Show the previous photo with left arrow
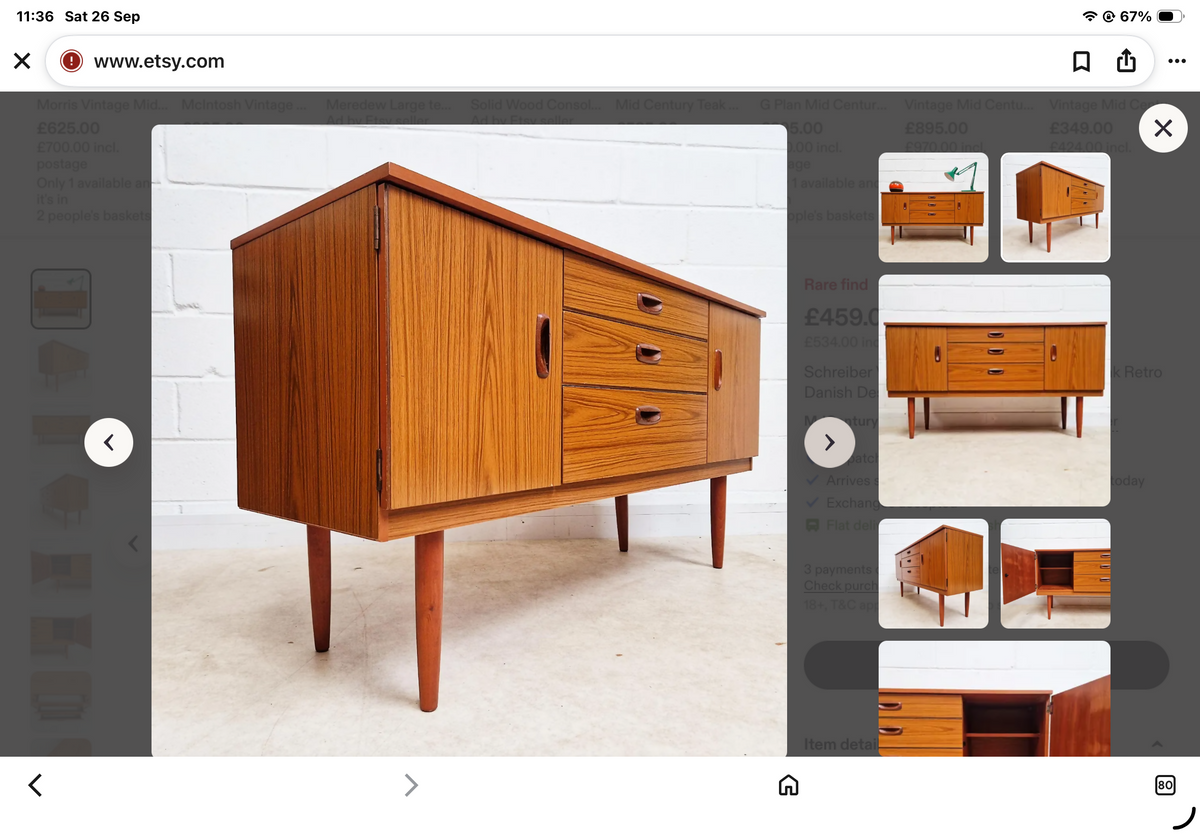 pyautogui.click(x=109, y=442)
